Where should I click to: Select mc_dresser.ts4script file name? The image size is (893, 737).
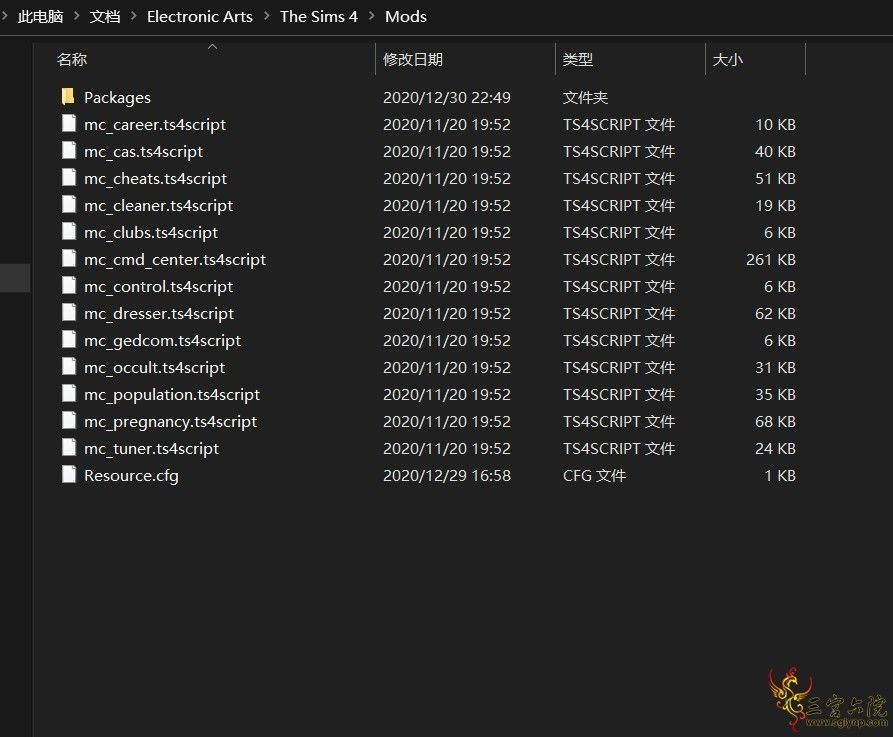[x=159, y=313]
